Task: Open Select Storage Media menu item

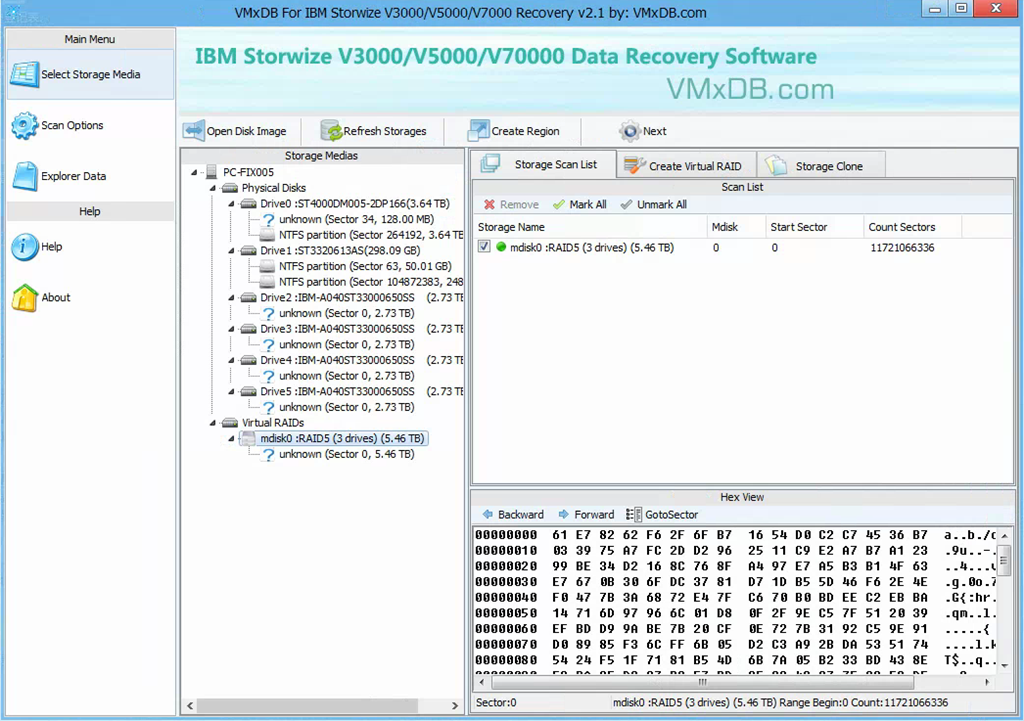Action: [x=91, y=74]
